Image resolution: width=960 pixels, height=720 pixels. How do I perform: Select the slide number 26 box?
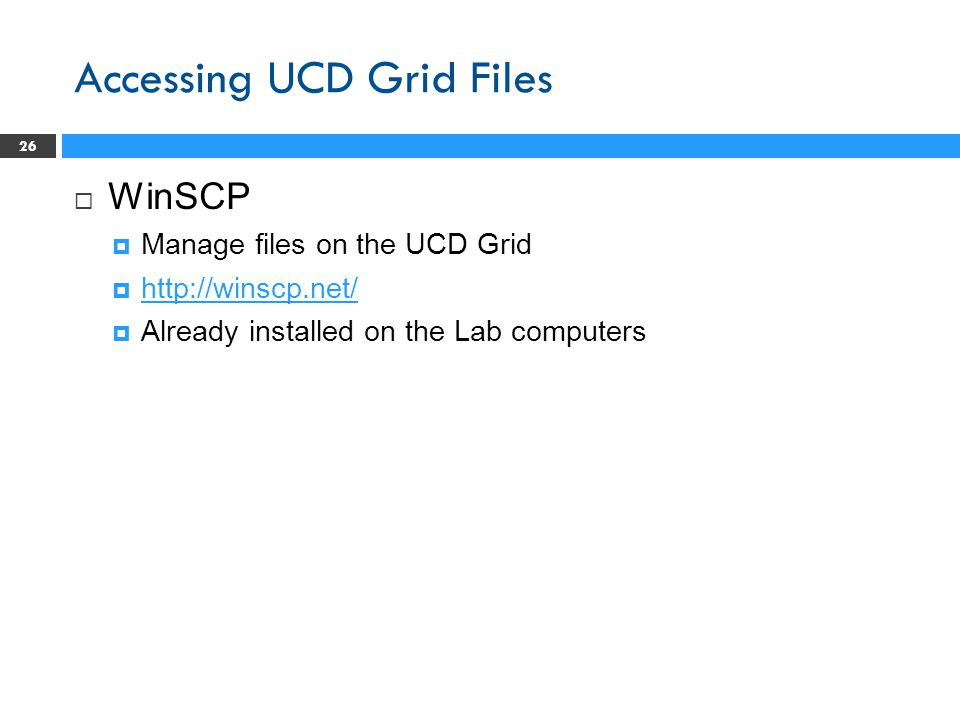pyautogui.click(x=28, y=146)
